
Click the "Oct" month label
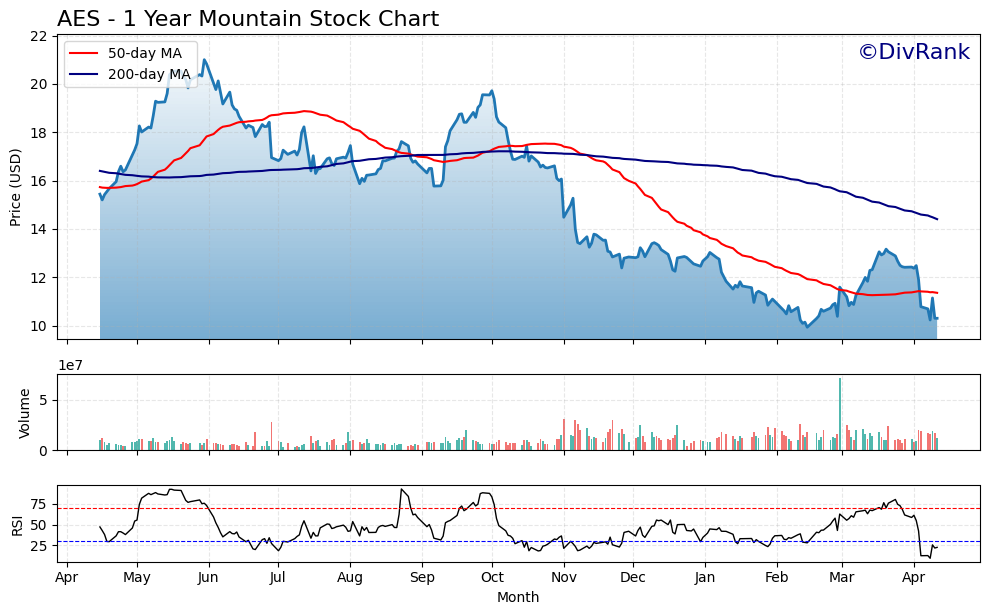tap(492, 578)
